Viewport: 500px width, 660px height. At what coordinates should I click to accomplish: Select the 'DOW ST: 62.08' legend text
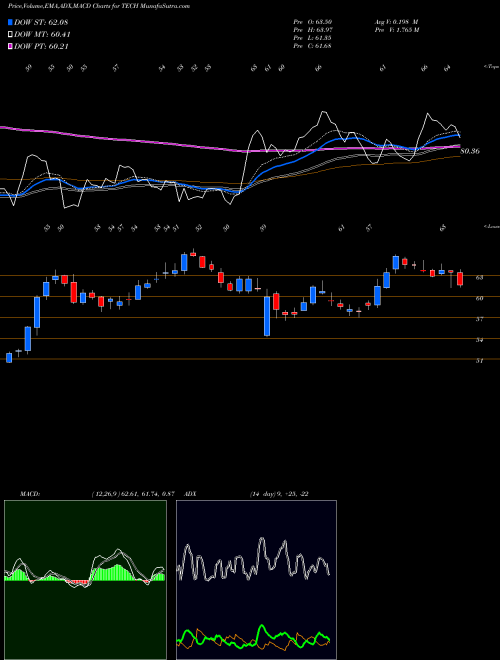click(x=41, y=22)
